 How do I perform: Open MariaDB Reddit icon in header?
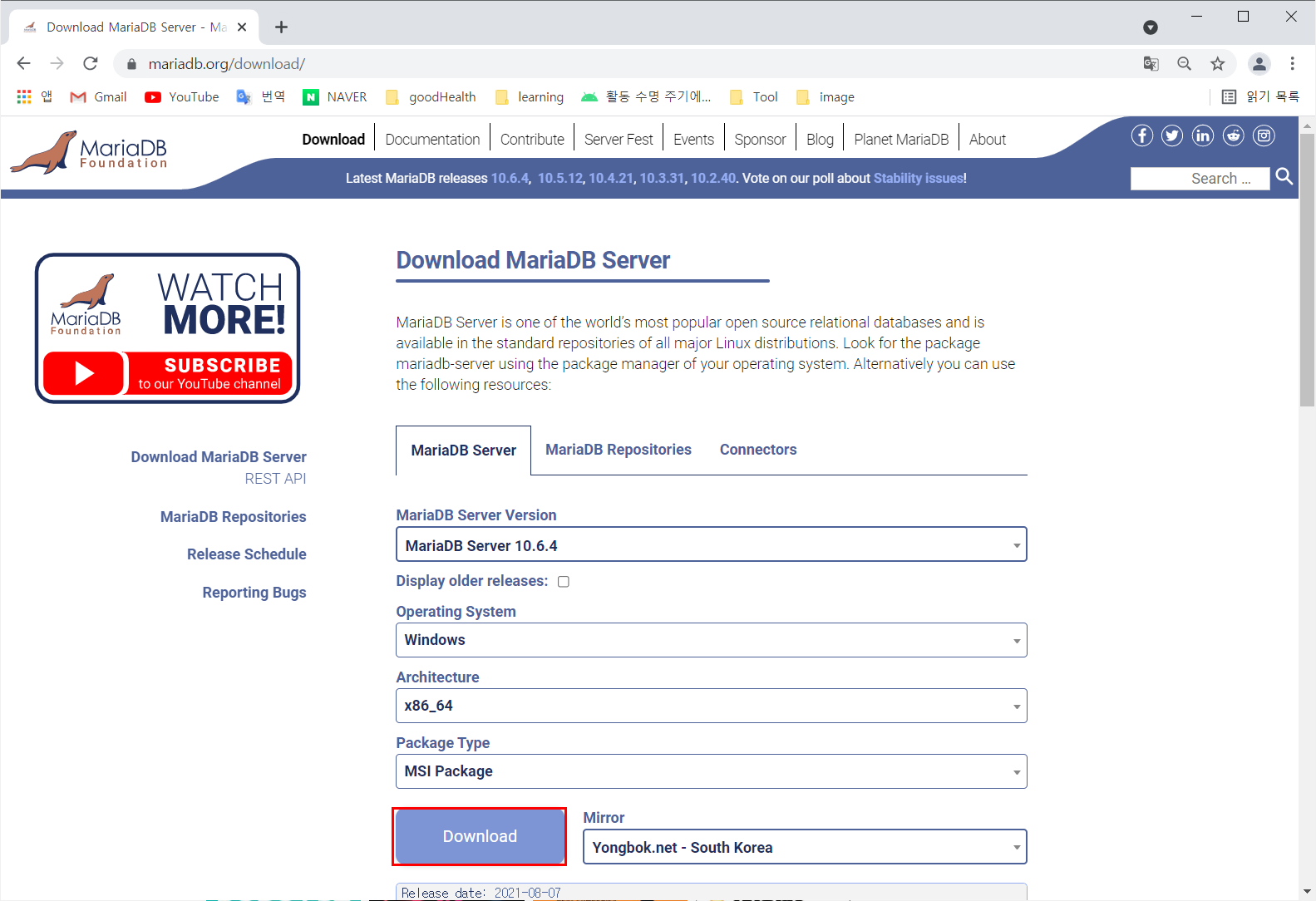(1234, 135)
